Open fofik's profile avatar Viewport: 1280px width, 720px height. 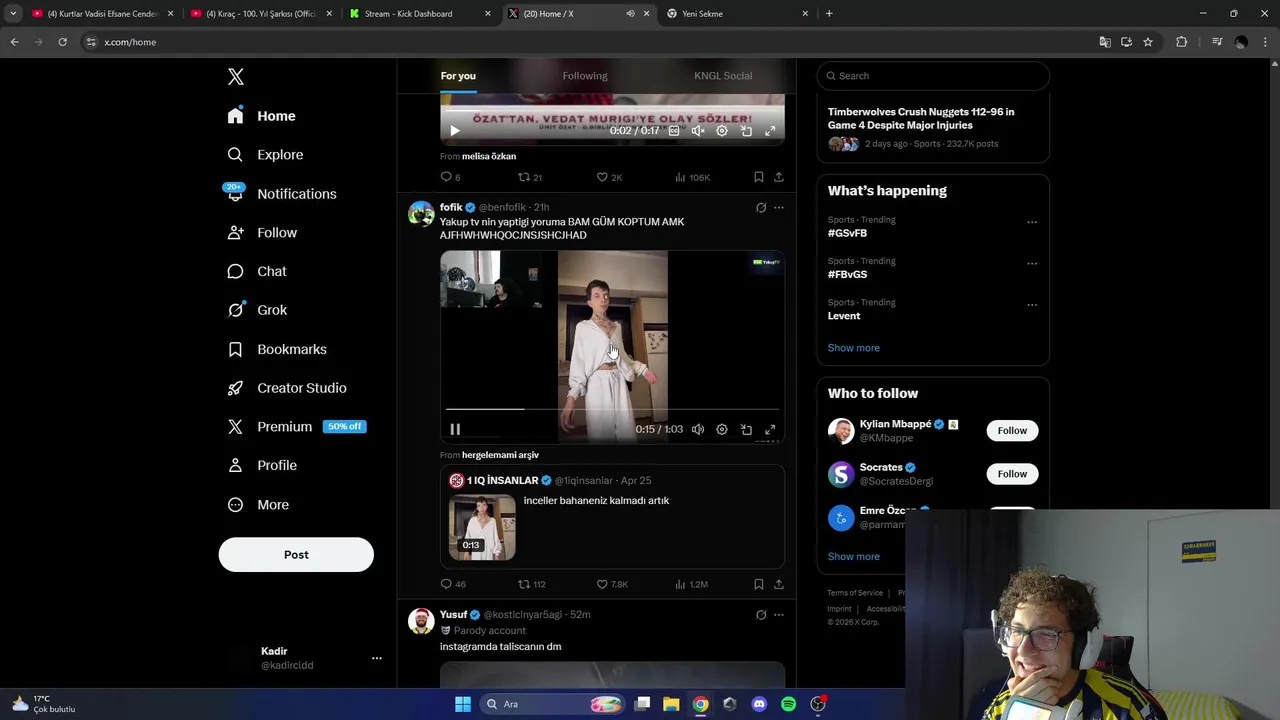pos(421,214)
